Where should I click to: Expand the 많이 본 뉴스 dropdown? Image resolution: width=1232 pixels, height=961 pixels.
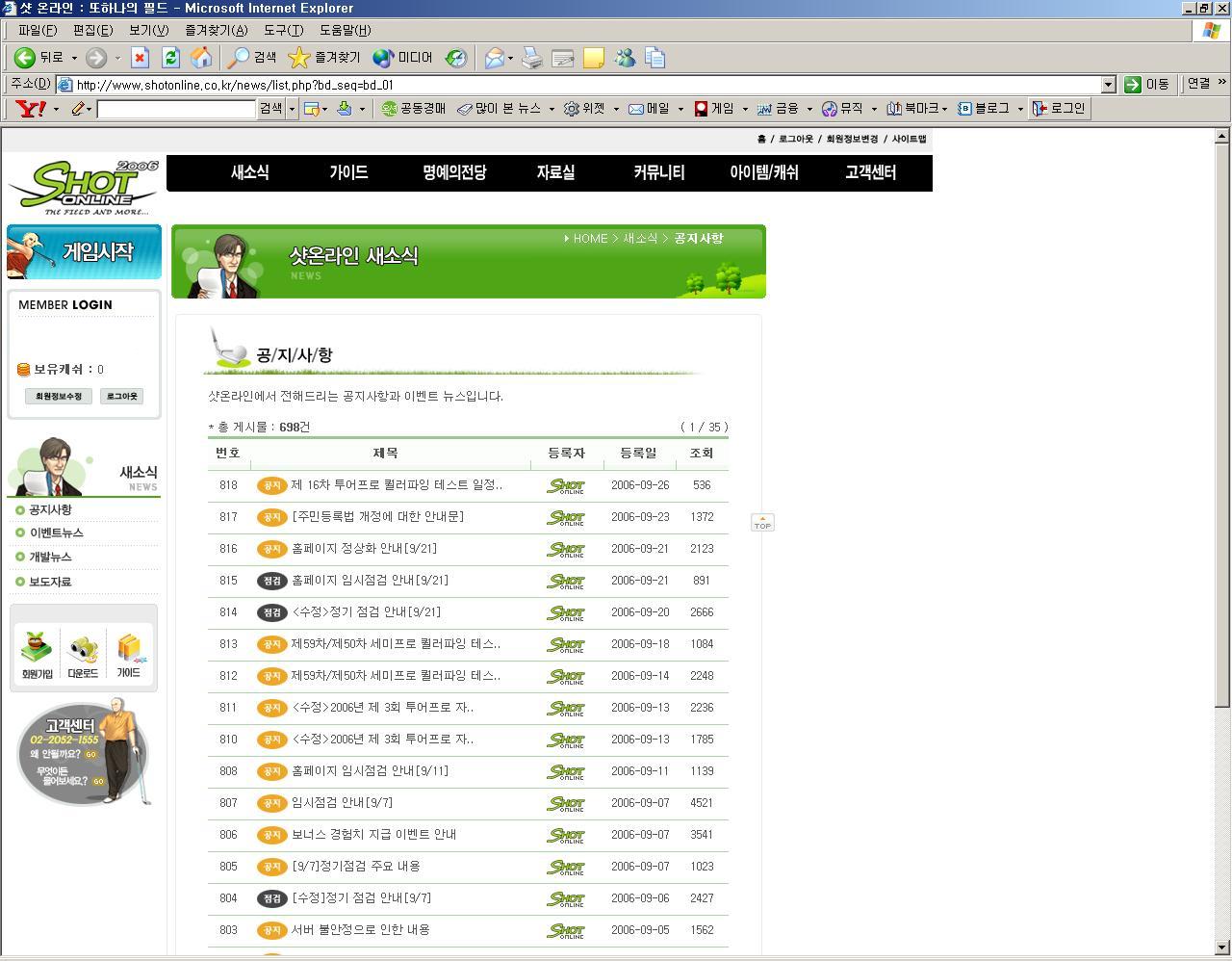coord(552,109)
